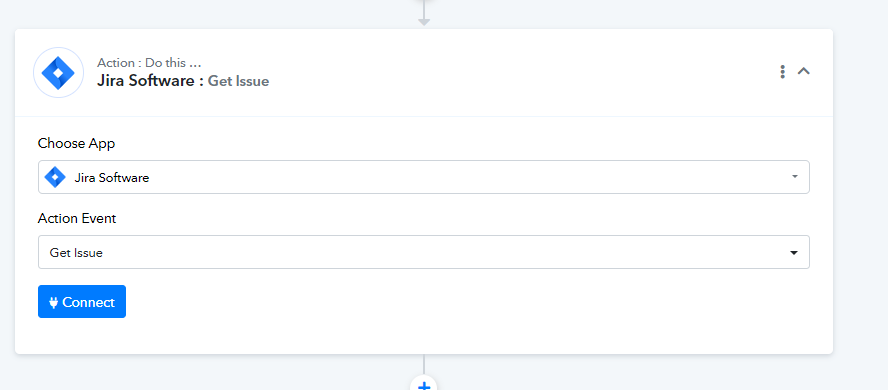Click the Connect button
Image resolution: width=888 pixels, height=390 pixels.
82,302
